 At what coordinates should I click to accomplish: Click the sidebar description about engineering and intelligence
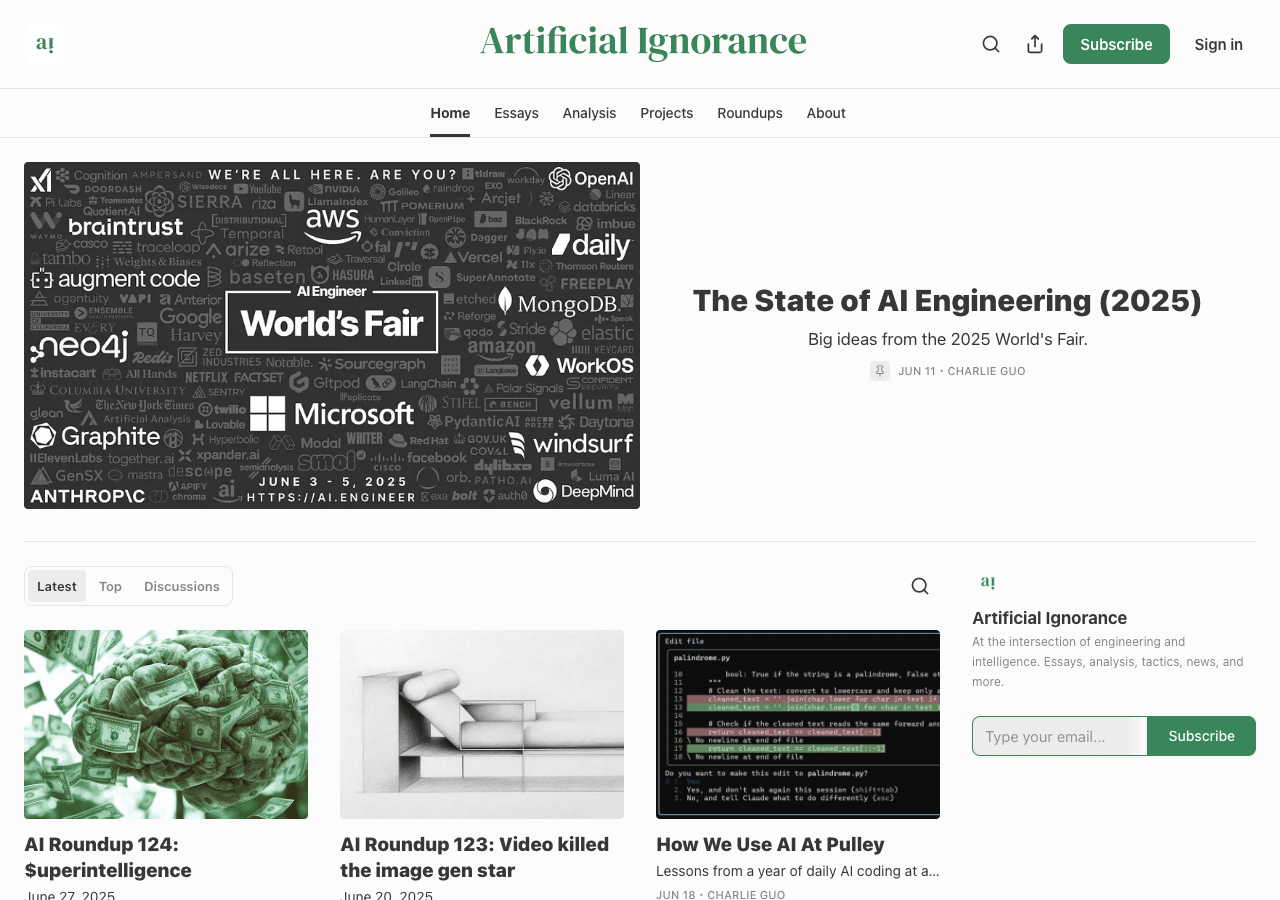(x=1108, y=662)
